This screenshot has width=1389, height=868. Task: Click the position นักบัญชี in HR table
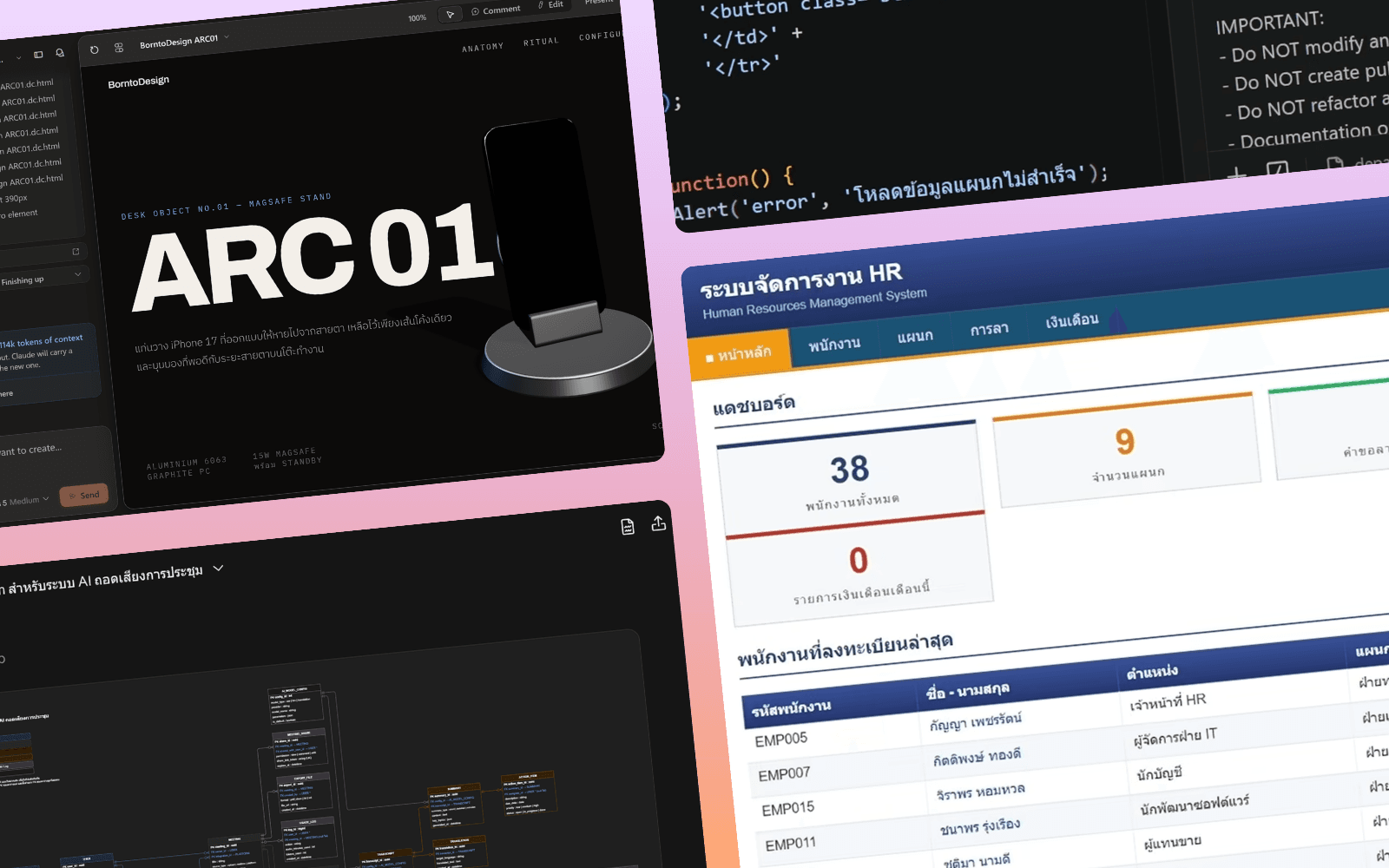[1160, 773]
